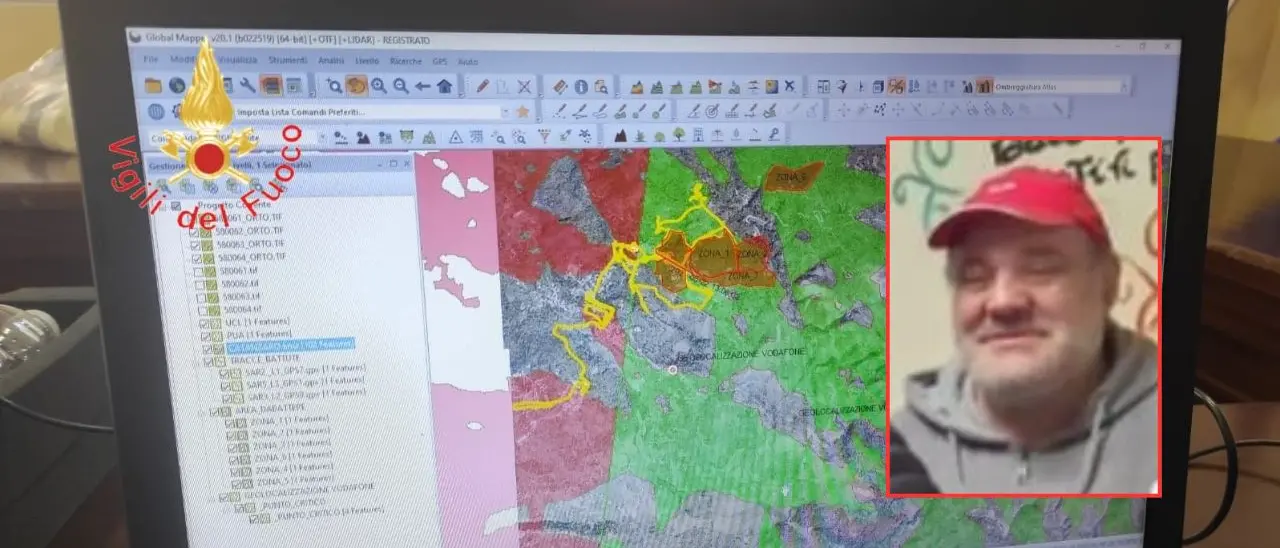
Task: Open the Imposta Lista Comandi Preferiti dropdown
Action: point(505,112)
